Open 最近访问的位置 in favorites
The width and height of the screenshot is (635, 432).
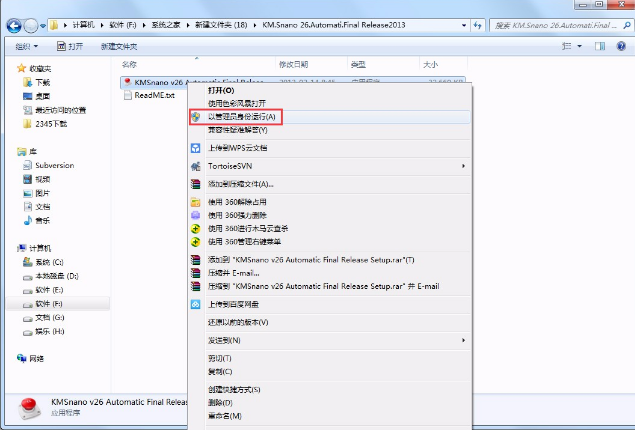[x=60, y=110]
